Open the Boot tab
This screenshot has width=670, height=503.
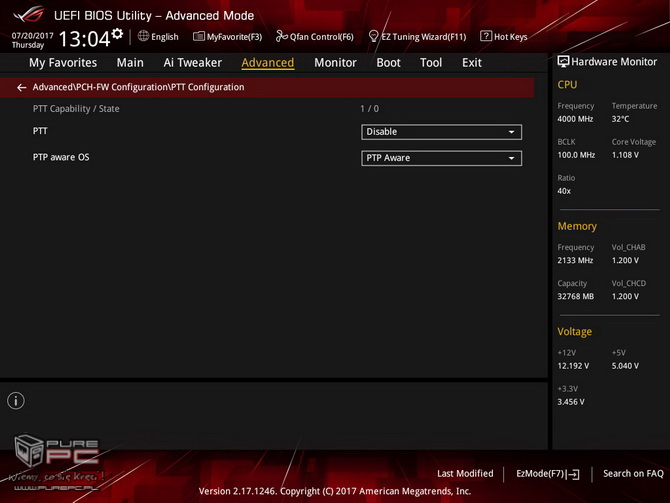[x=388, y=63]
